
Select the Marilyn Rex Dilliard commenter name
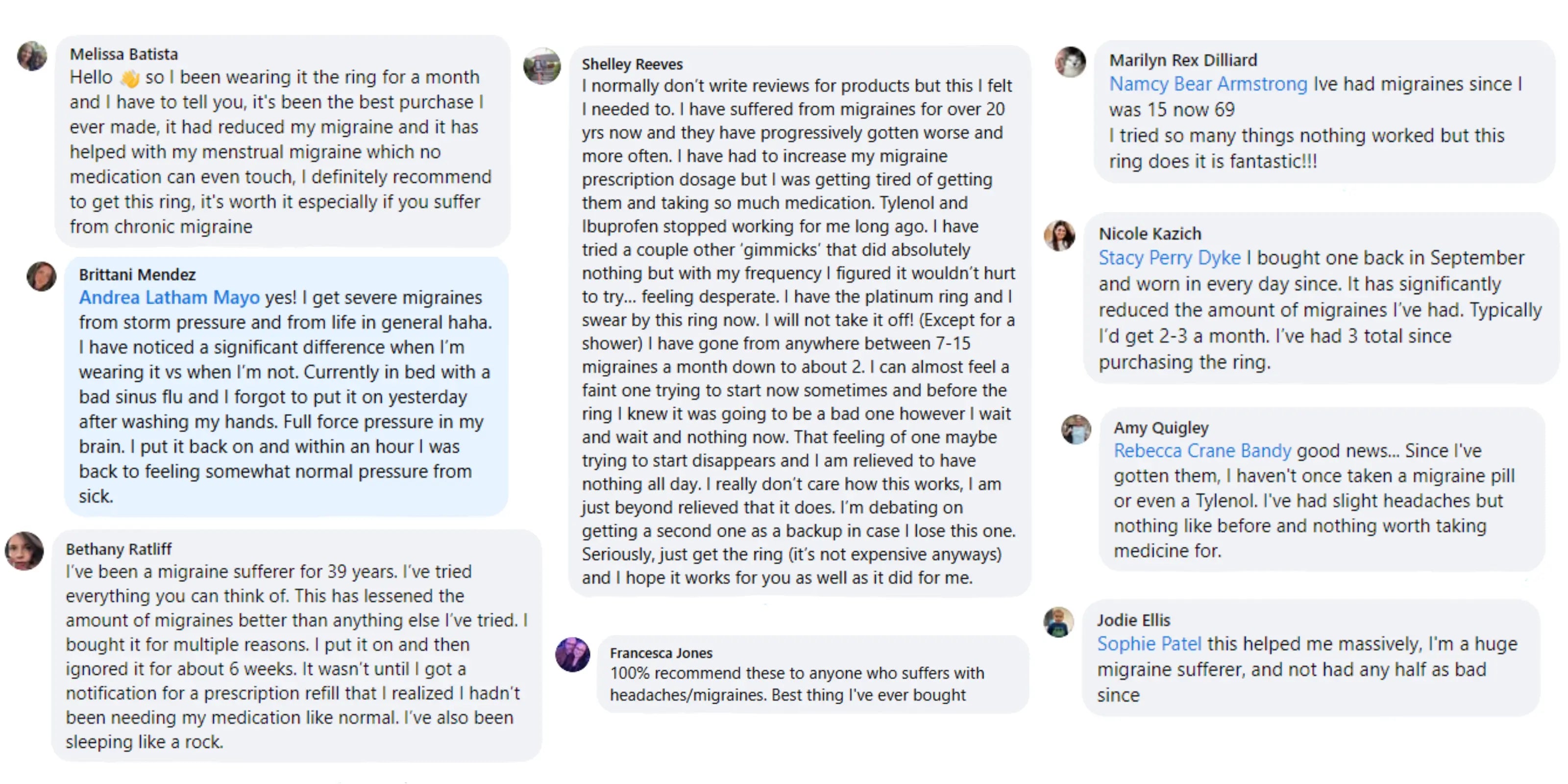pyautogui.click(x=1183, y=60)
